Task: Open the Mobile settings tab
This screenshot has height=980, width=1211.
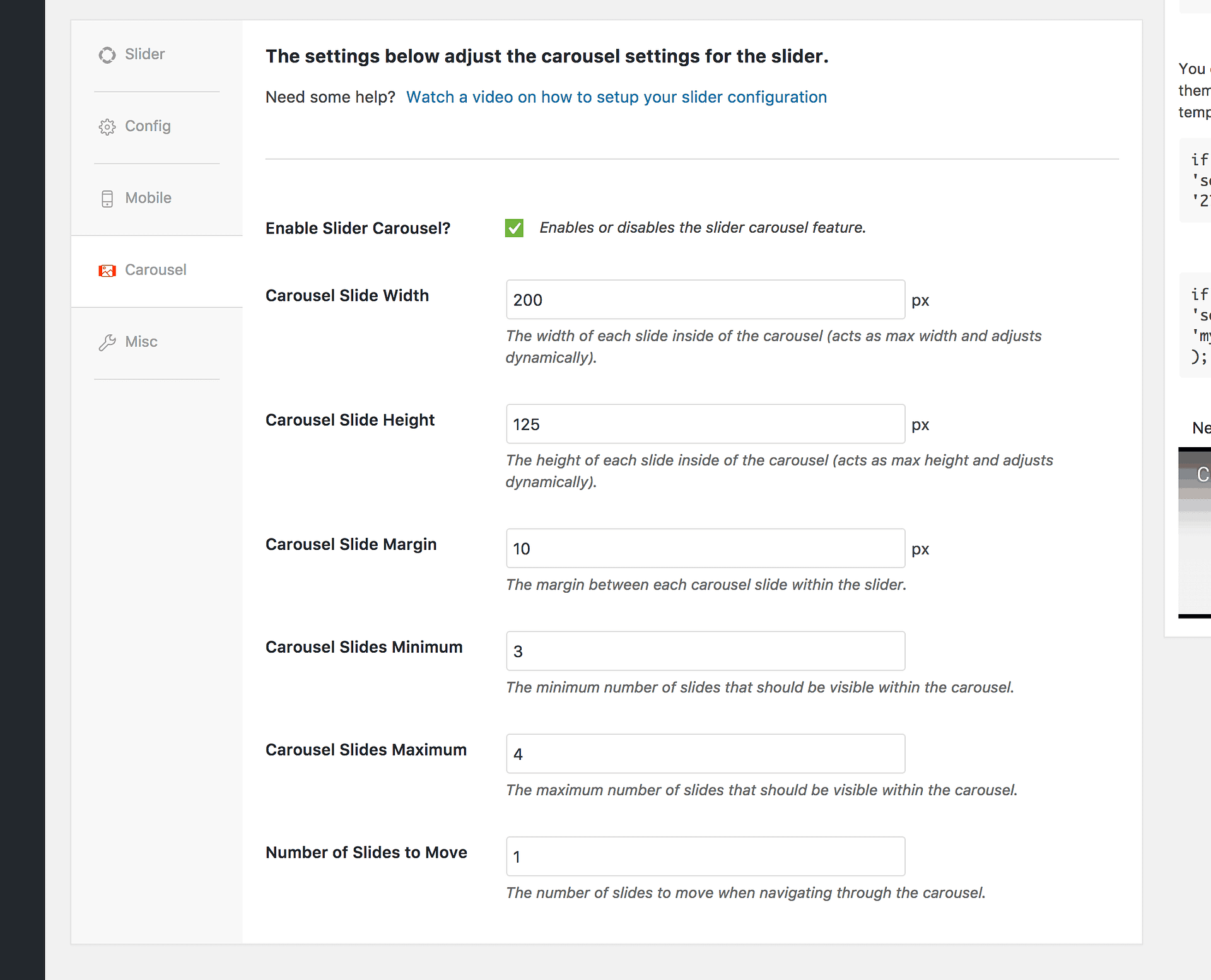Action: pos(148,198)
